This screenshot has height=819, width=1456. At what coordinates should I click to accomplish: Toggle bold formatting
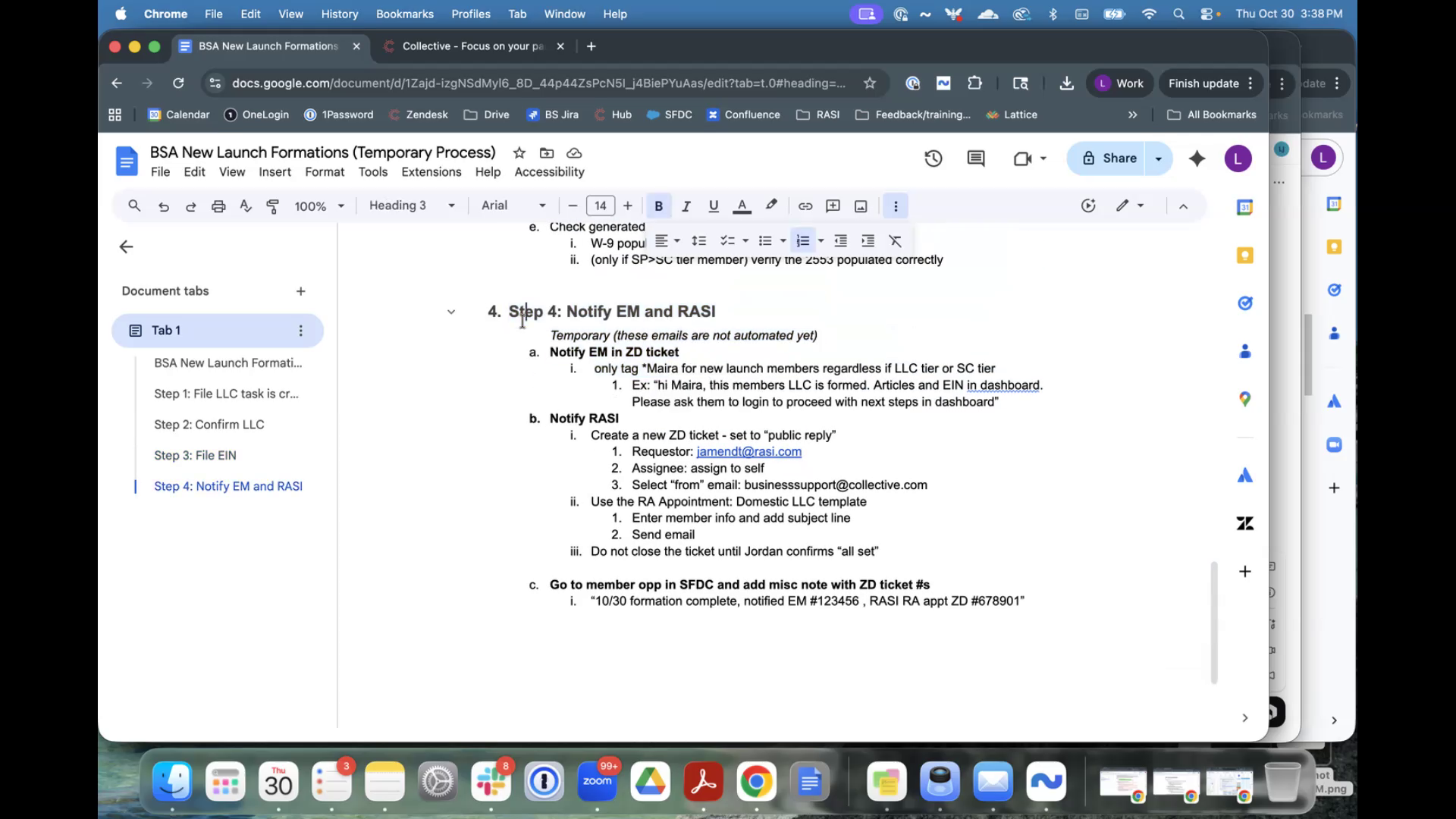[x=658, y=206]
